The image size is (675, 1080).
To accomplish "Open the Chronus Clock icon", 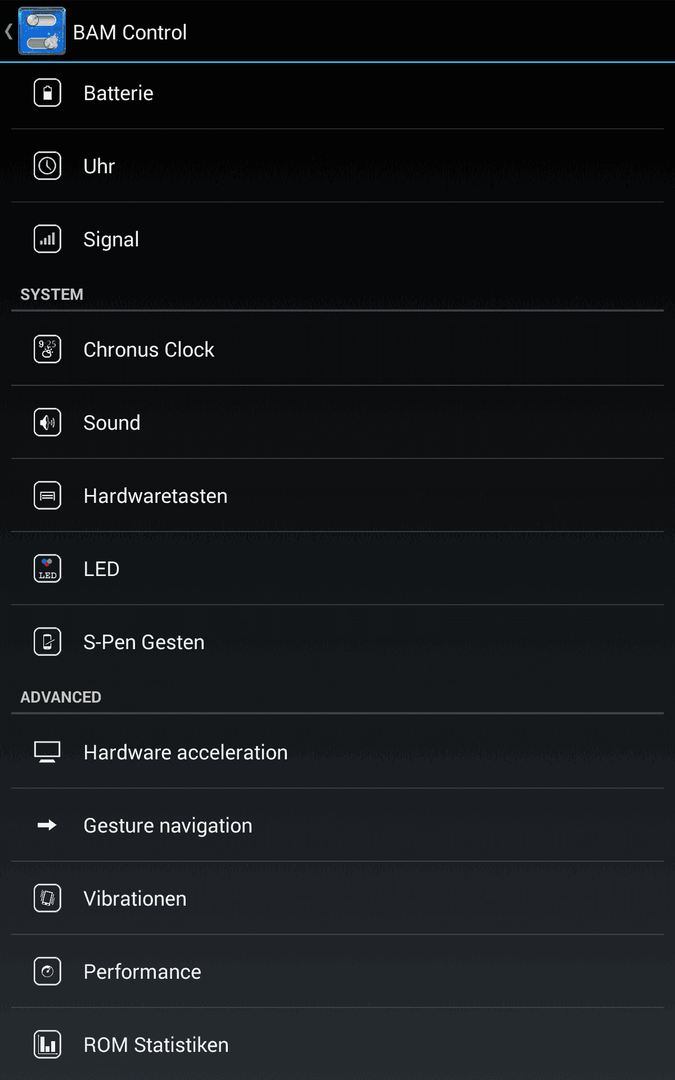I will pos(48,349).
